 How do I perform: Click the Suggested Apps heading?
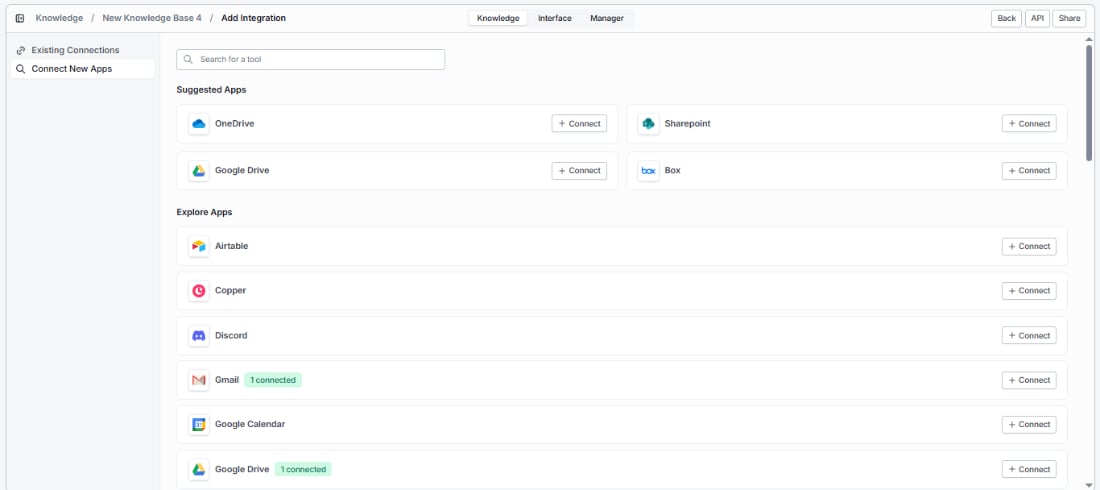[211, 90]
